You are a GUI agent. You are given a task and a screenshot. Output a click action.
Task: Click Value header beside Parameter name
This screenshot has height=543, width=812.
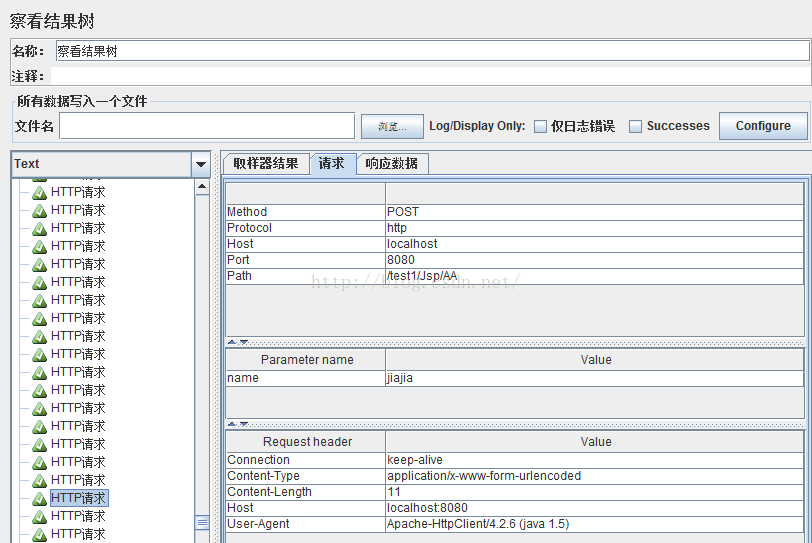595,360
